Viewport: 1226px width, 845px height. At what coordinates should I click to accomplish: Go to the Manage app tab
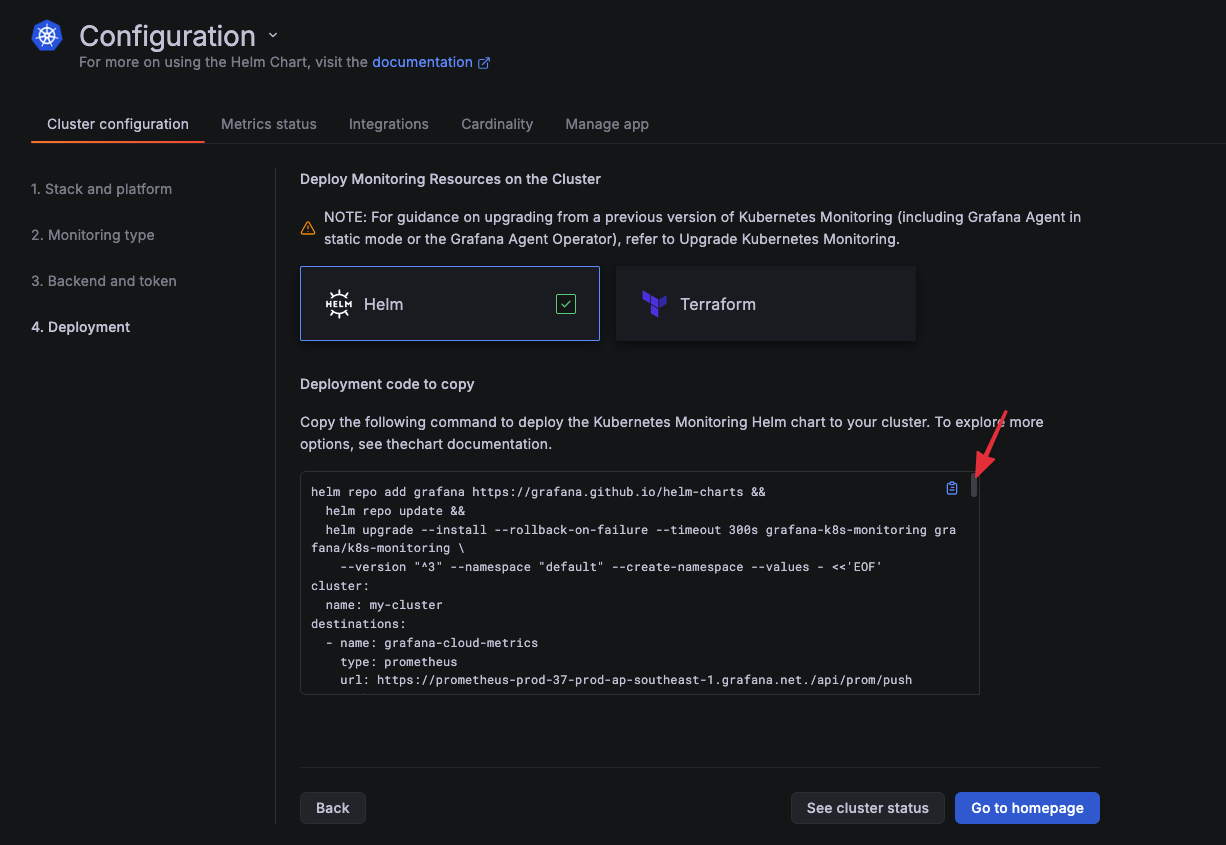(607, 124)
